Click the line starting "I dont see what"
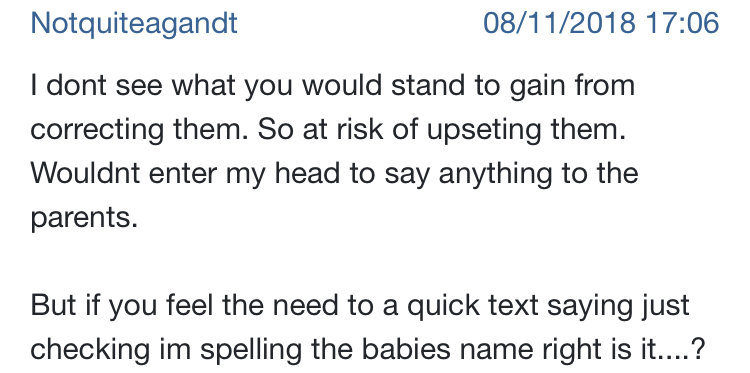This screenshot has width=750, height=373. click(333, 86)
